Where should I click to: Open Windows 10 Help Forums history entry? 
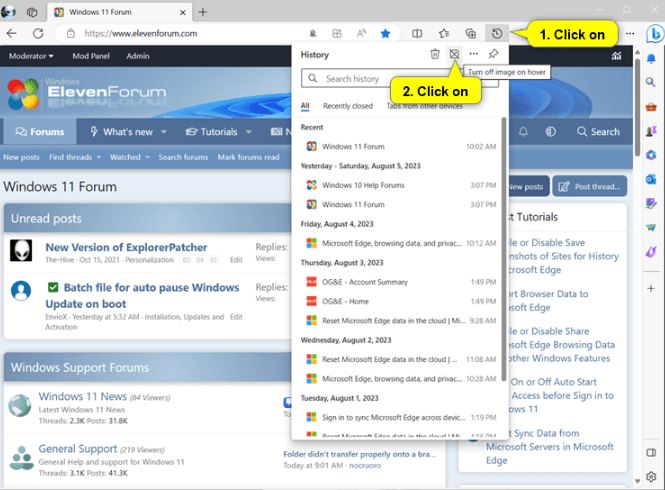click(x=400, y=185)
